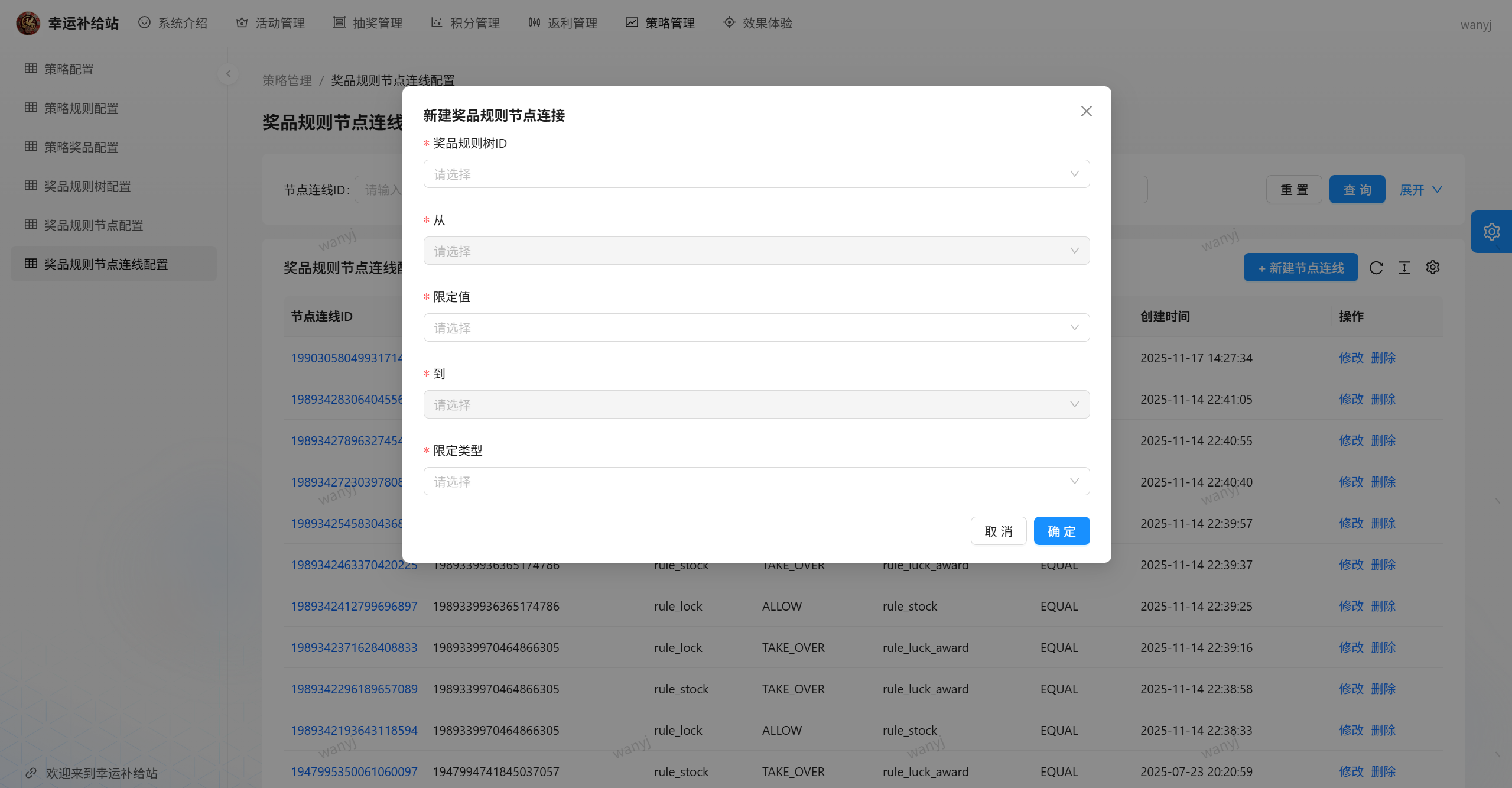The width and height of the screenshot is (1512, 788).
Task: Click the 策略配置 sidebar table icon
Action: (31, 69)
